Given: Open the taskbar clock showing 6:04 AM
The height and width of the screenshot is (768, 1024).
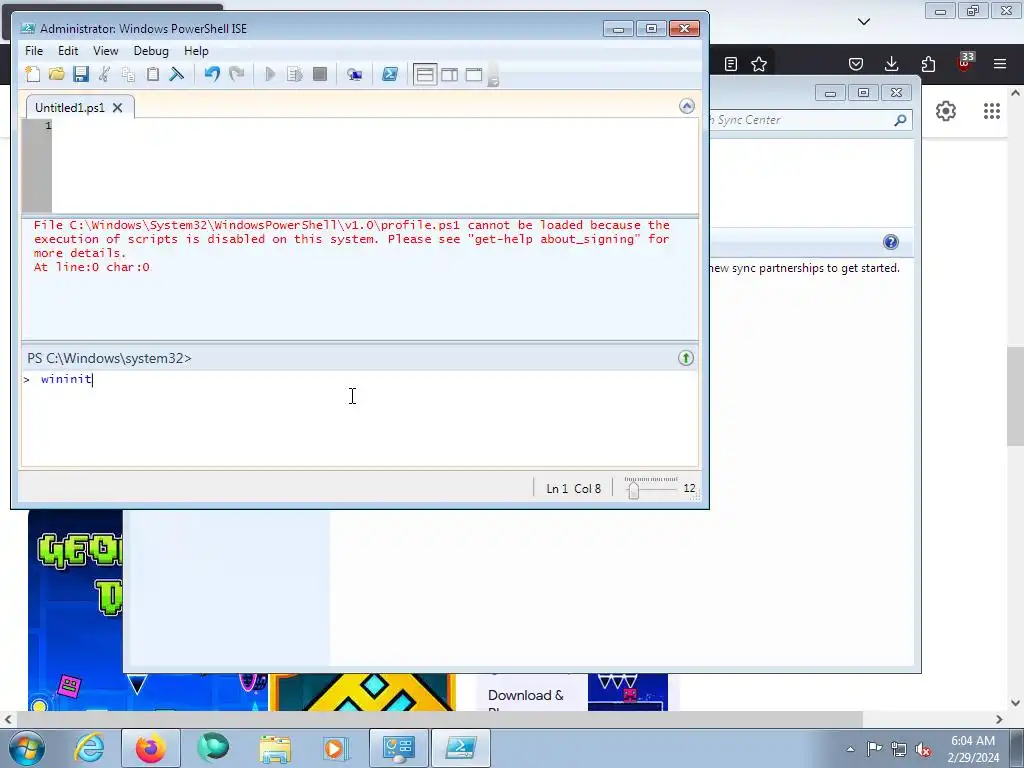Looking at the screenshot, I should point(973,749).
